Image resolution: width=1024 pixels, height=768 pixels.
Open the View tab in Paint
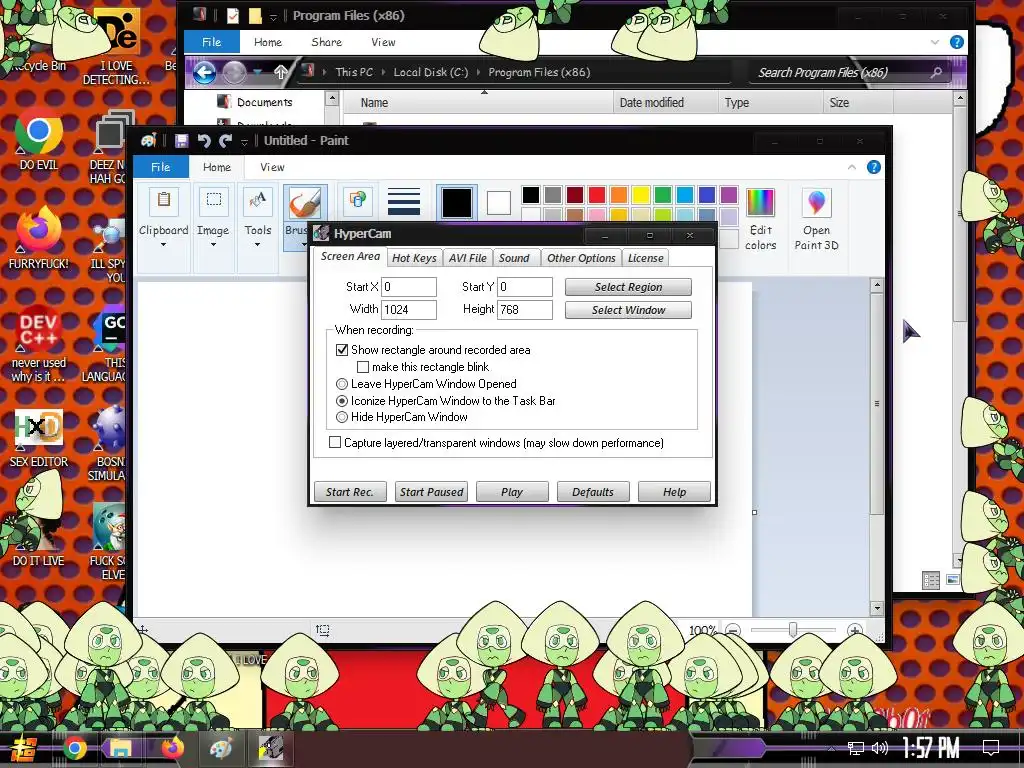[x=272, y=167]
